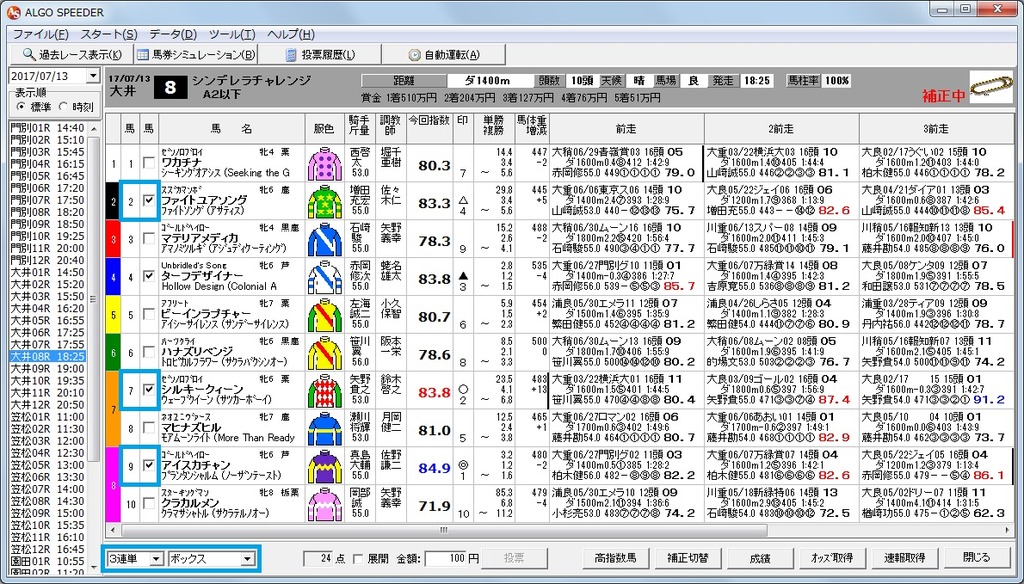Open the ファイル(F) menu
Image resolution: width=1024 pixels, height=584 pixels.
click(40, 35)
